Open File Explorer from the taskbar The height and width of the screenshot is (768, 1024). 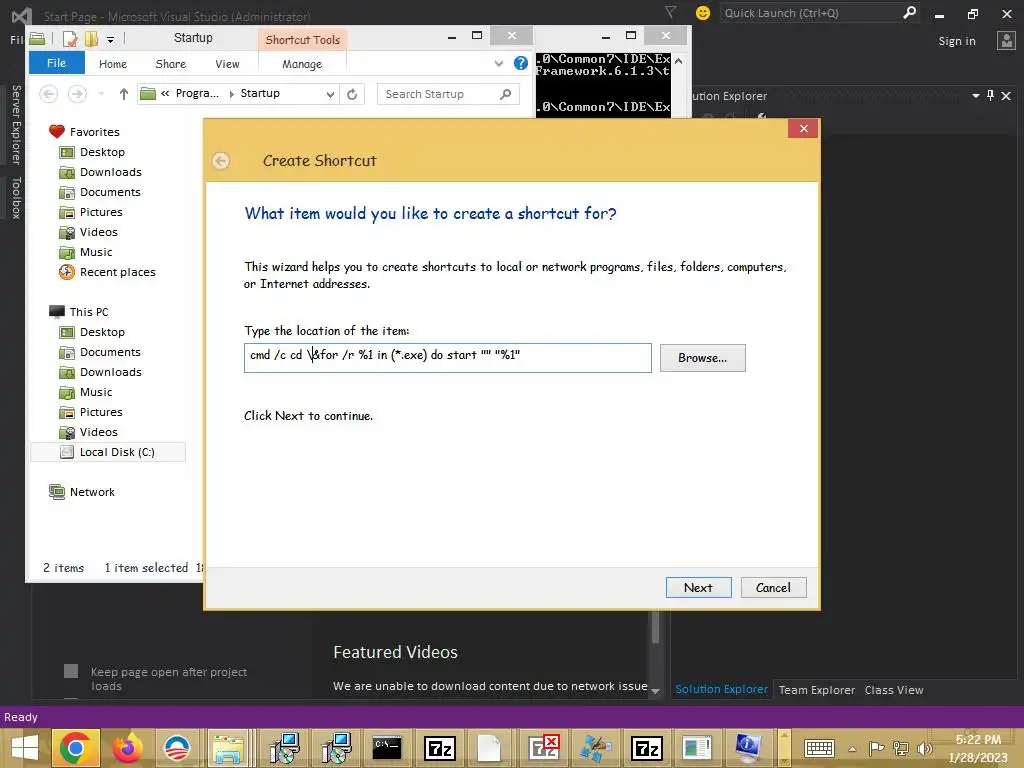click(227, 748)
